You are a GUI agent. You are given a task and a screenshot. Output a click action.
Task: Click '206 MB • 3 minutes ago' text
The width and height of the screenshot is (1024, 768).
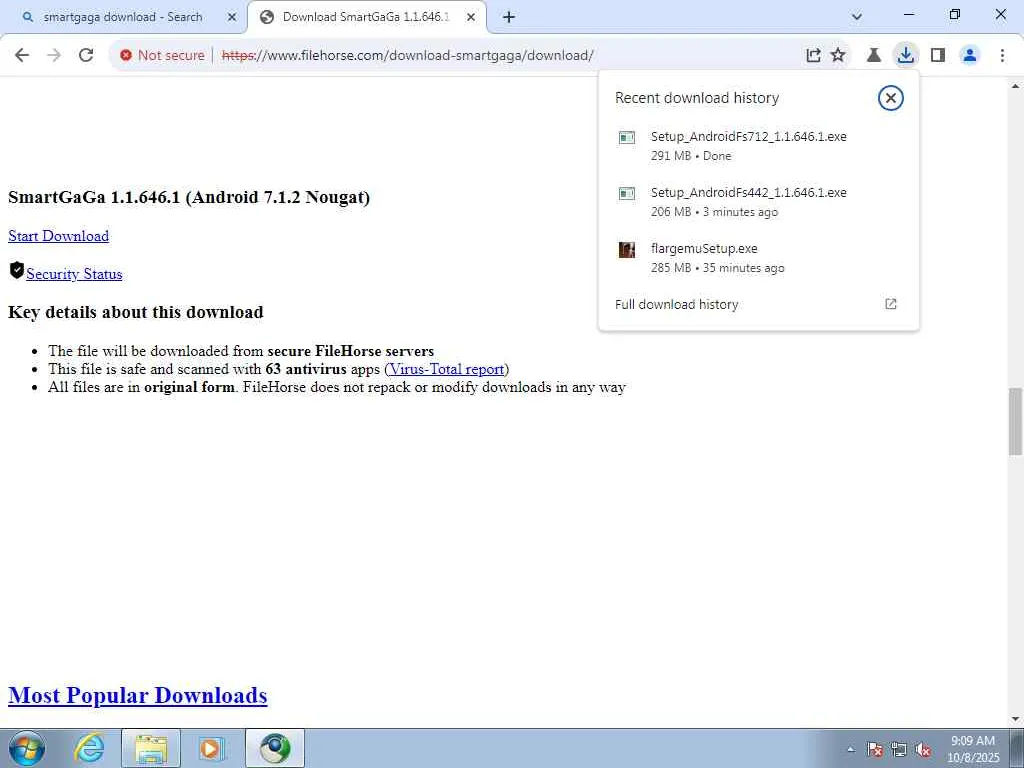click(x=714, y=212)
